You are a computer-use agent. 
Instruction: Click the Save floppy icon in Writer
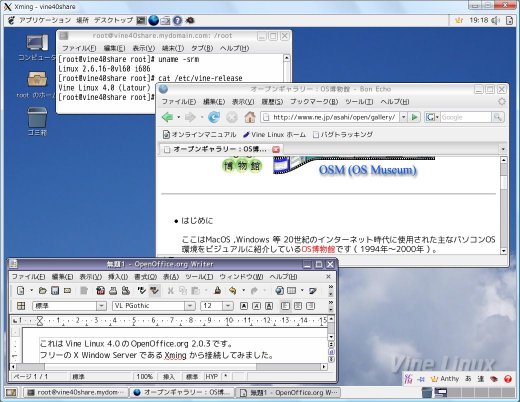click(x=55, y=291)
